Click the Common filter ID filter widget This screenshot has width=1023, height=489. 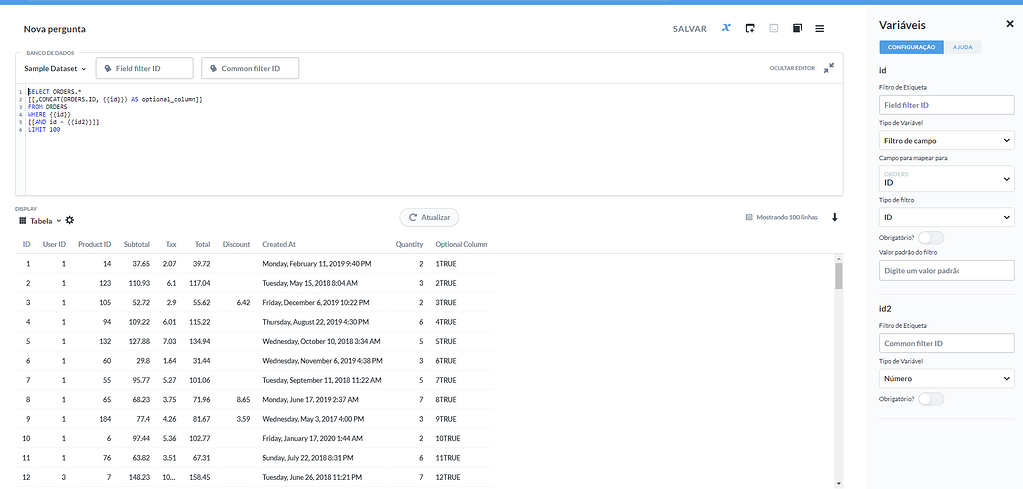coord(251,68)
